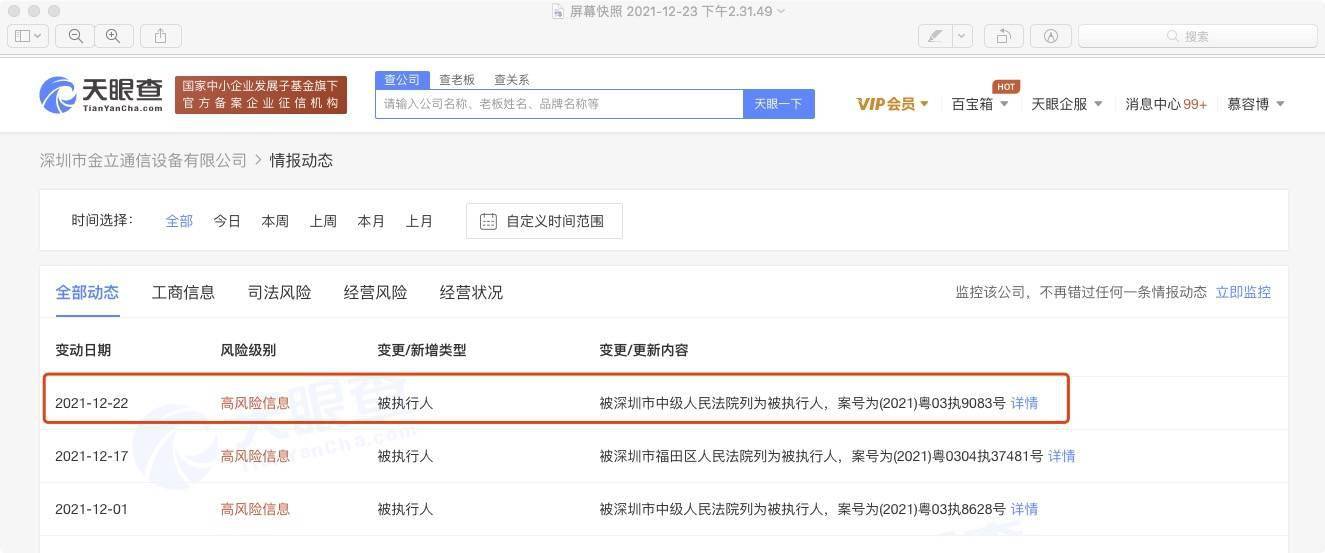The width and height of the screenshot is (1325, 553).
Task: Open 消息中心 notifications
Action: pos(1166,104)
